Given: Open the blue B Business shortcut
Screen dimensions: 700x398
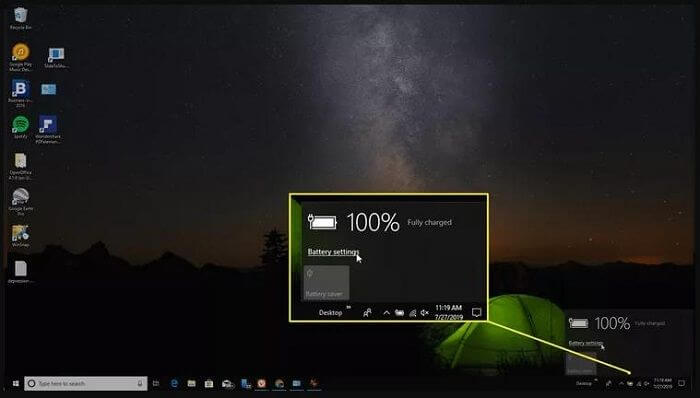Looking at the screenshot, I should tap(21, 93).
